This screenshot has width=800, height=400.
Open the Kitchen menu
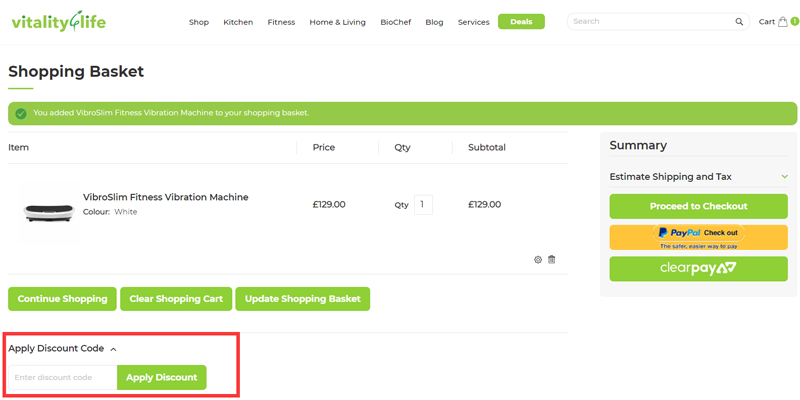(x=238, y=22)
